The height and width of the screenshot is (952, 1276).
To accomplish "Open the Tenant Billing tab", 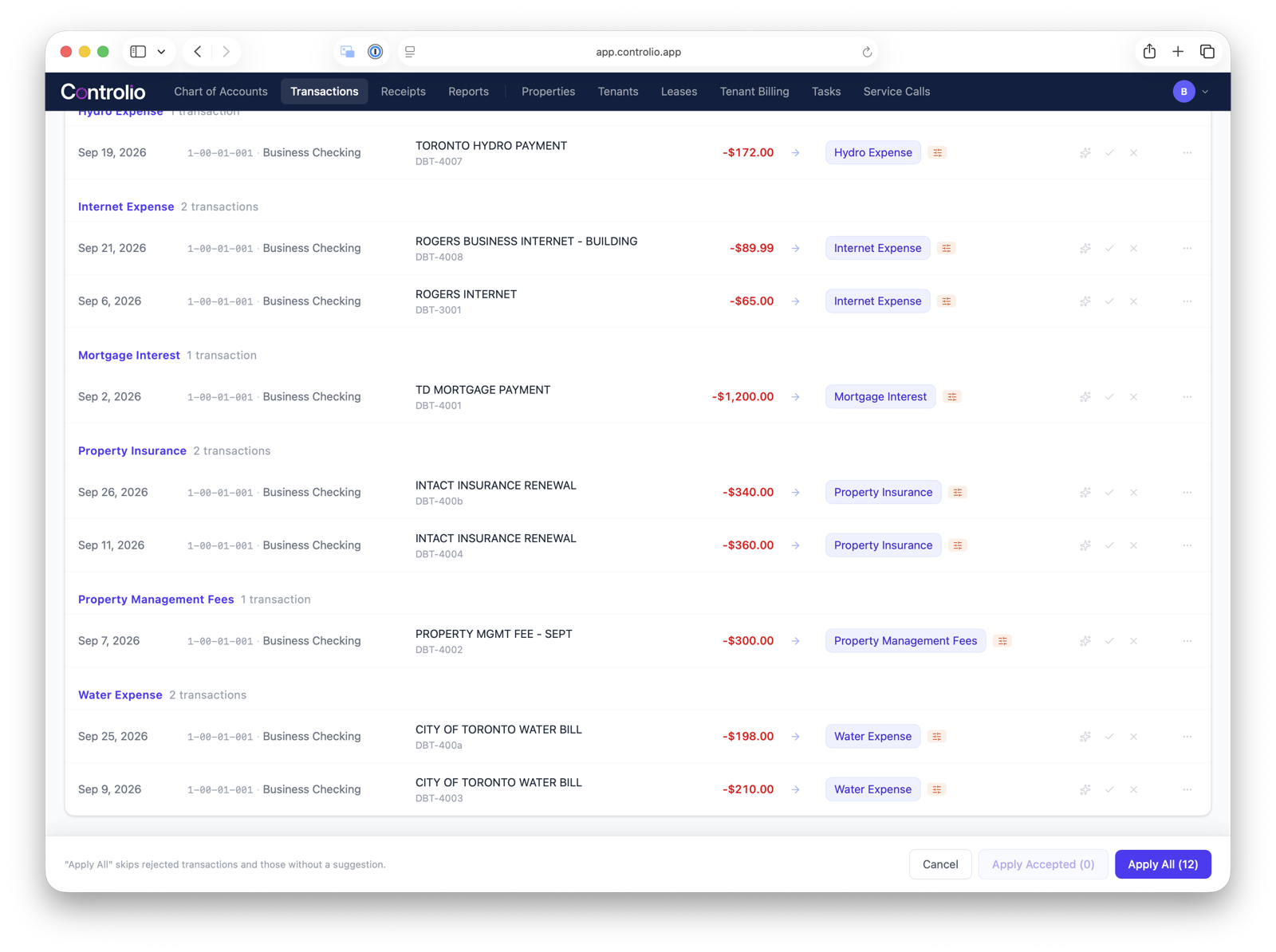I will point(754,92).
